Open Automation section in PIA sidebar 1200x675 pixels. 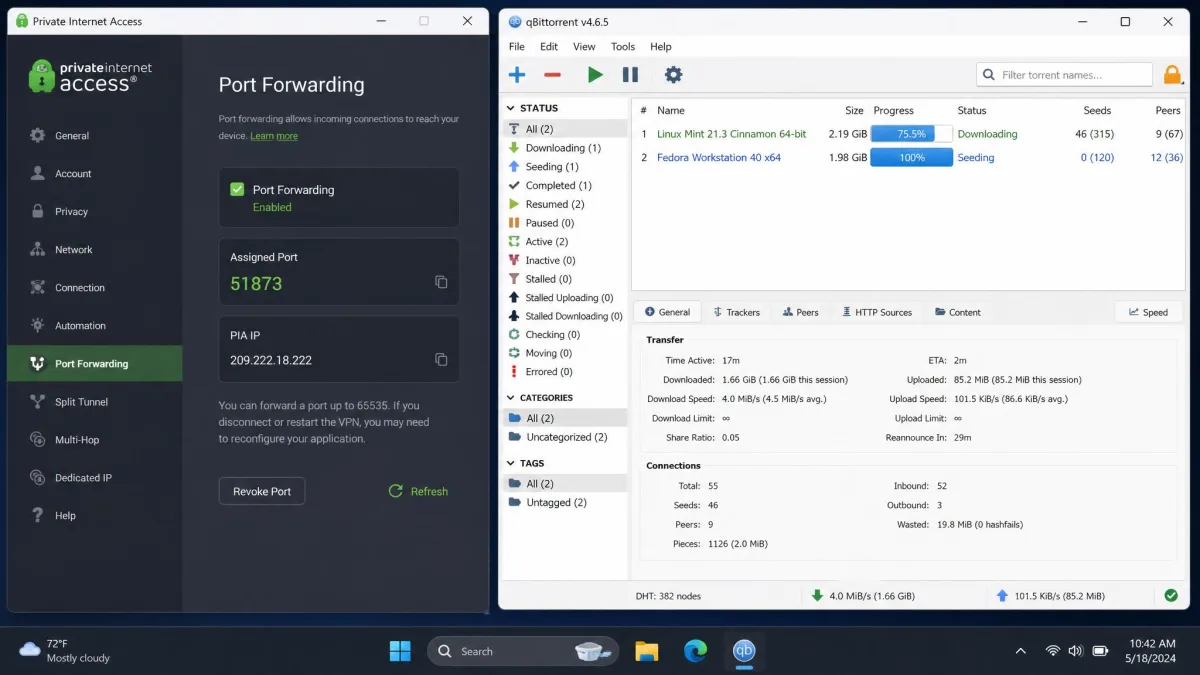click(95, 326)
